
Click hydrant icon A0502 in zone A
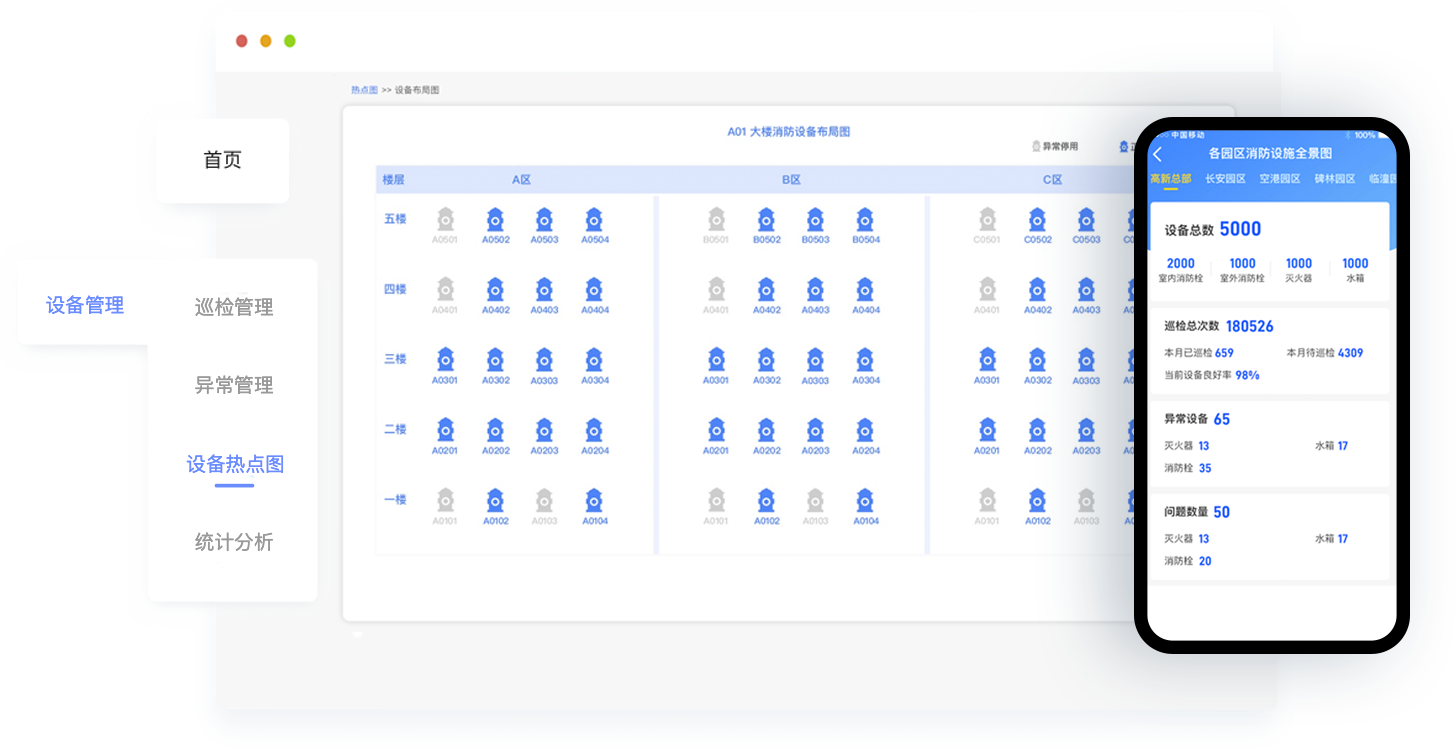[495, 221]
